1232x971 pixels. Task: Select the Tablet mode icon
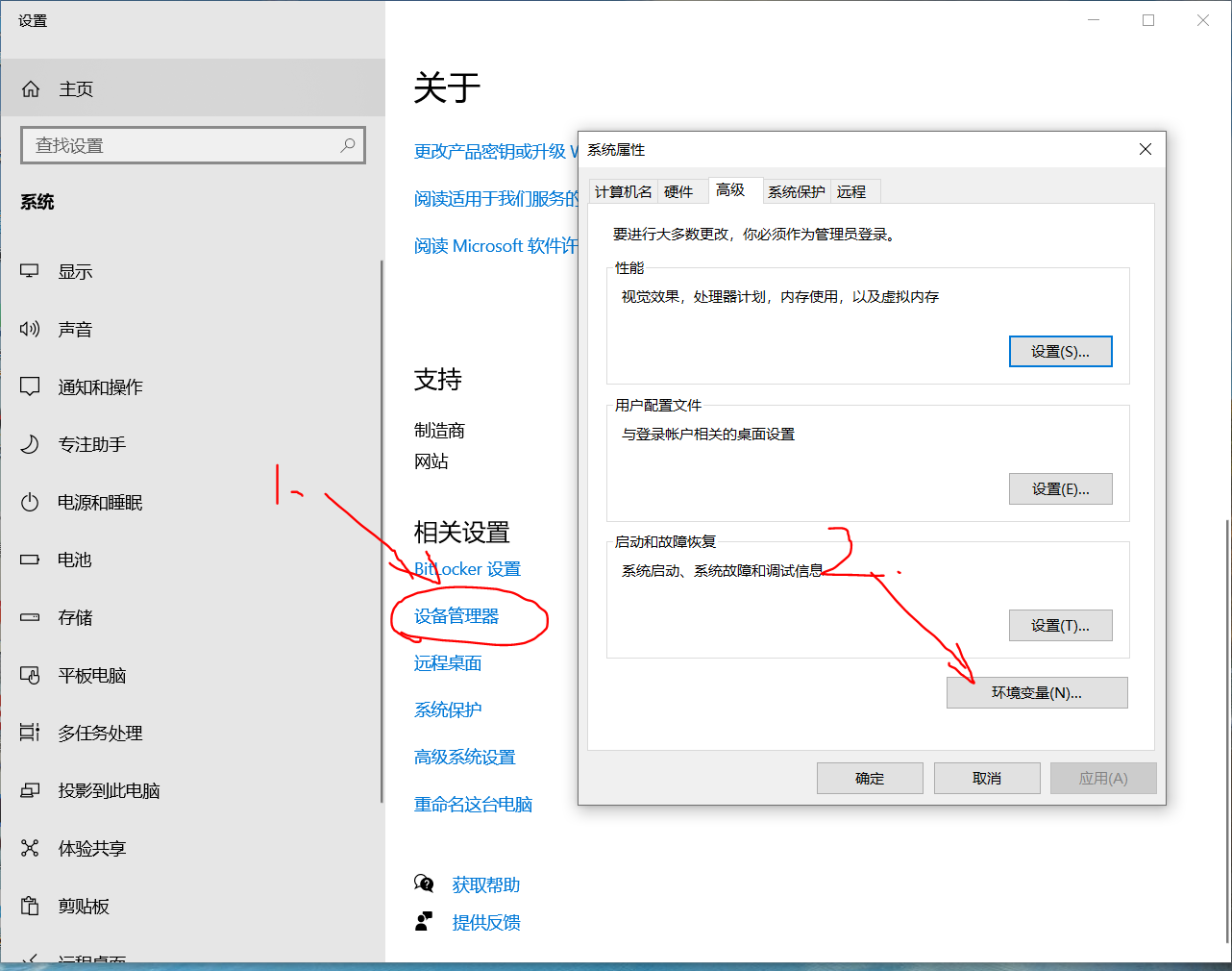[30, 675]
